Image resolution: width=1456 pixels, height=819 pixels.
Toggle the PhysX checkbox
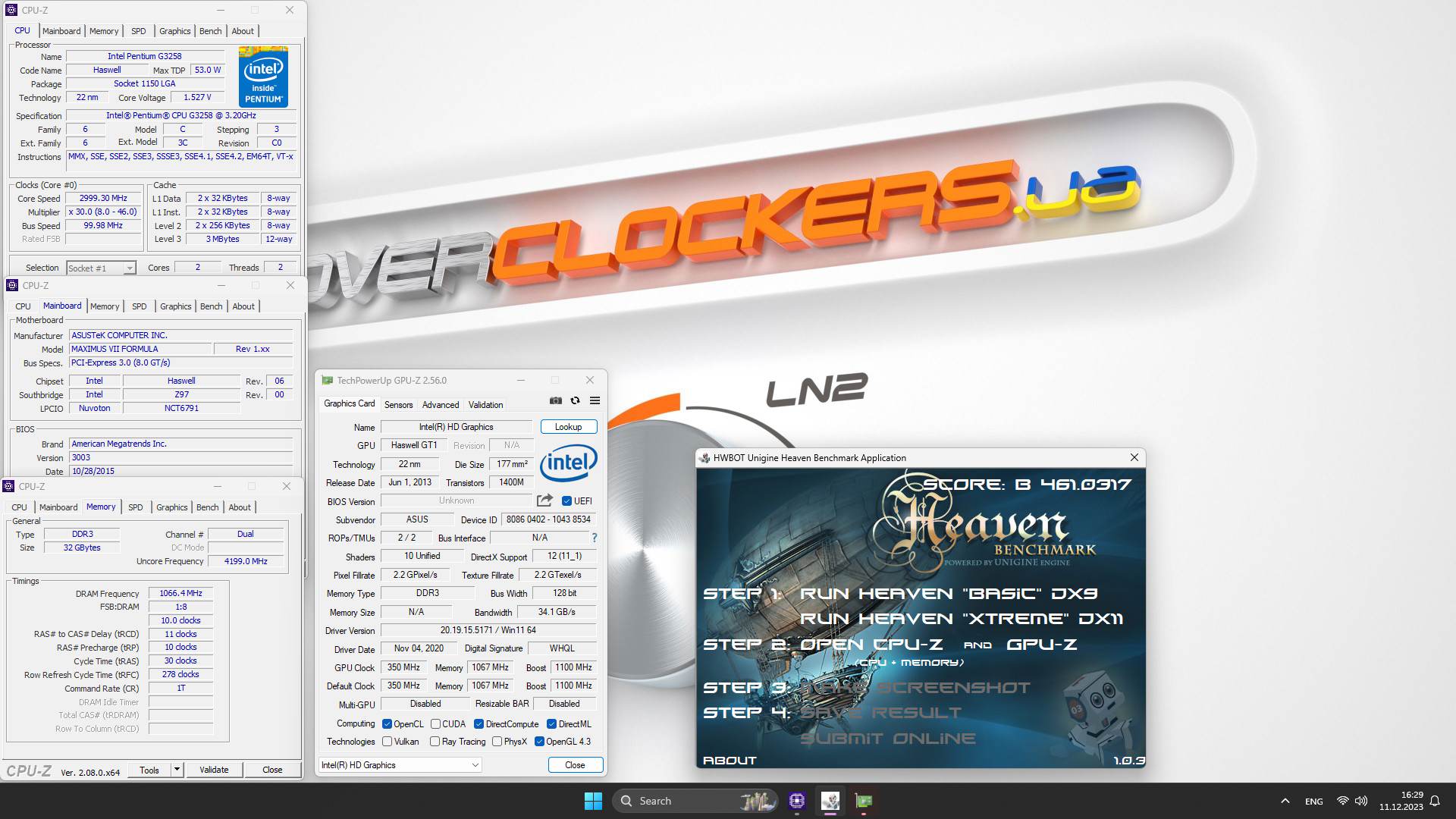click(x=497, y=741)
